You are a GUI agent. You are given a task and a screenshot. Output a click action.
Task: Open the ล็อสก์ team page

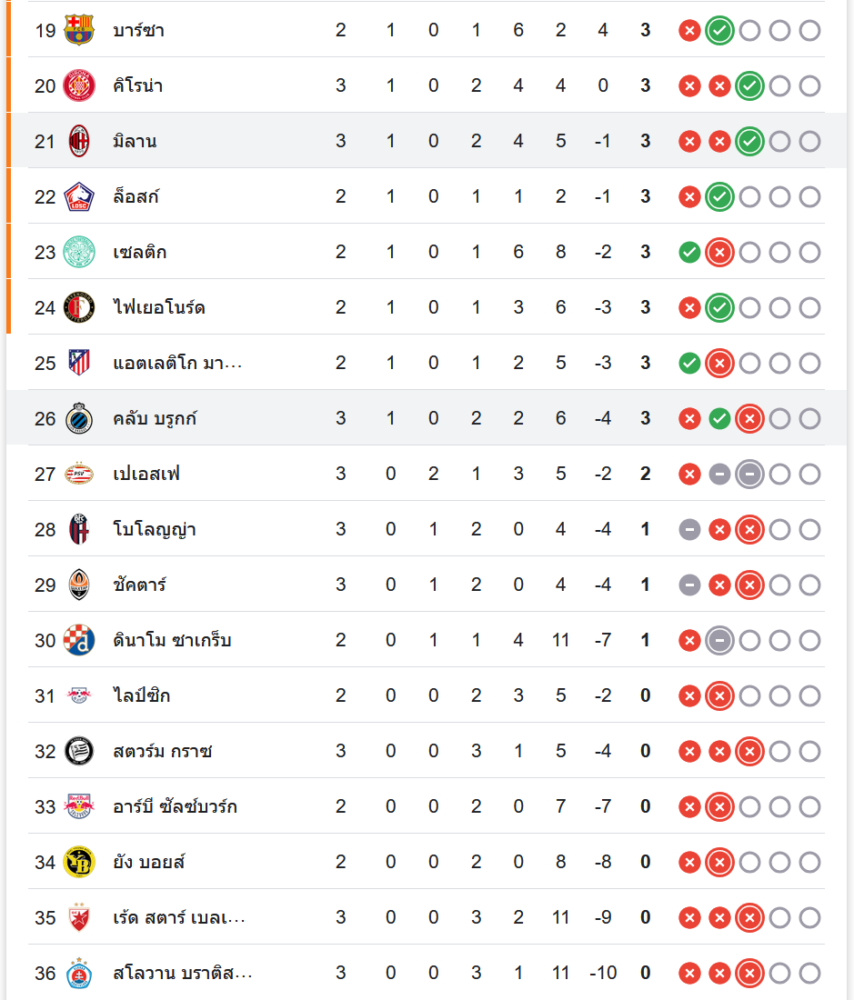point(136,197)
